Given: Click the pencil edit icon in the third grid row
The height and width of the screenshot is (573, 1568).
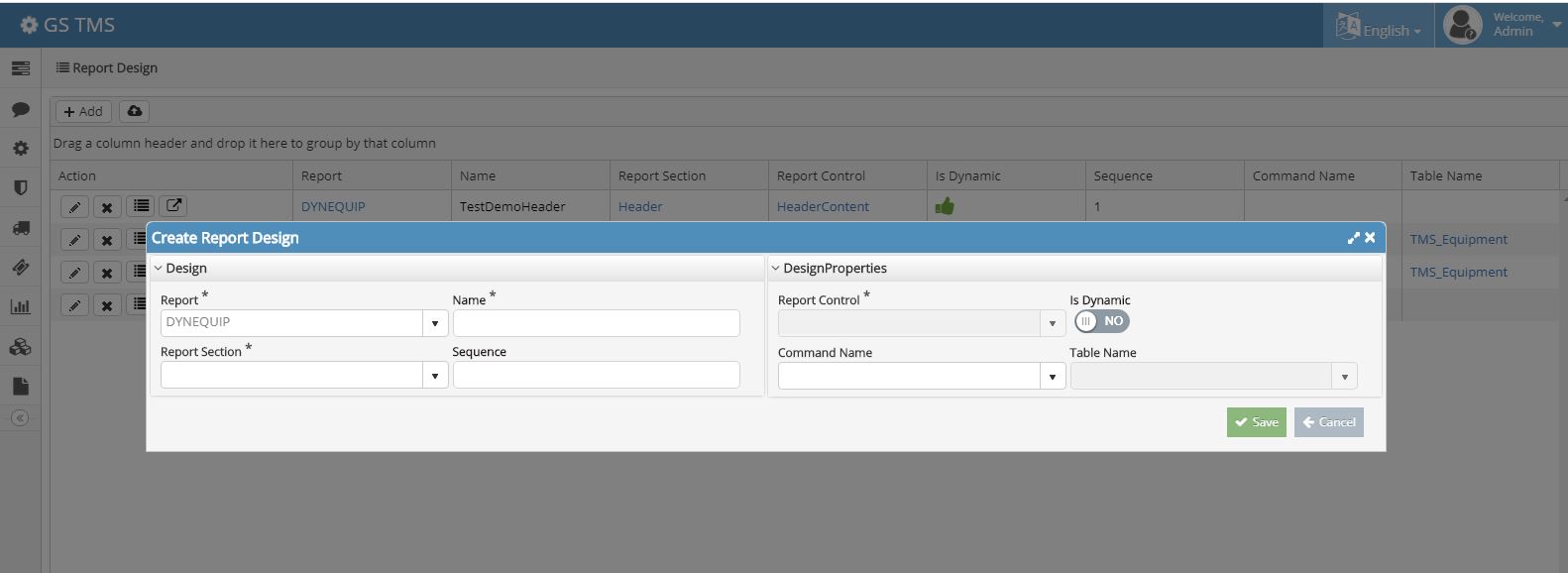Looking at the screenshot, I should point(74,273).
